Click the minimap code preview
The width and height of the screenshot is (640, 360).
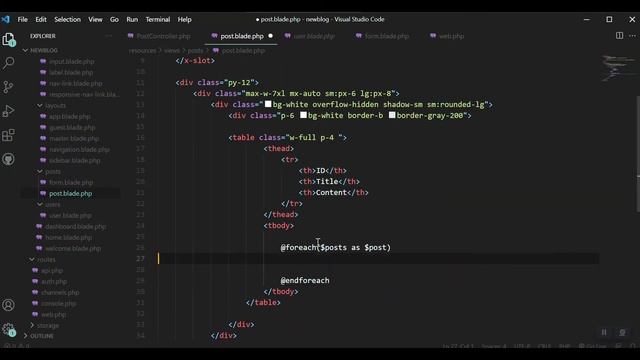618,68
